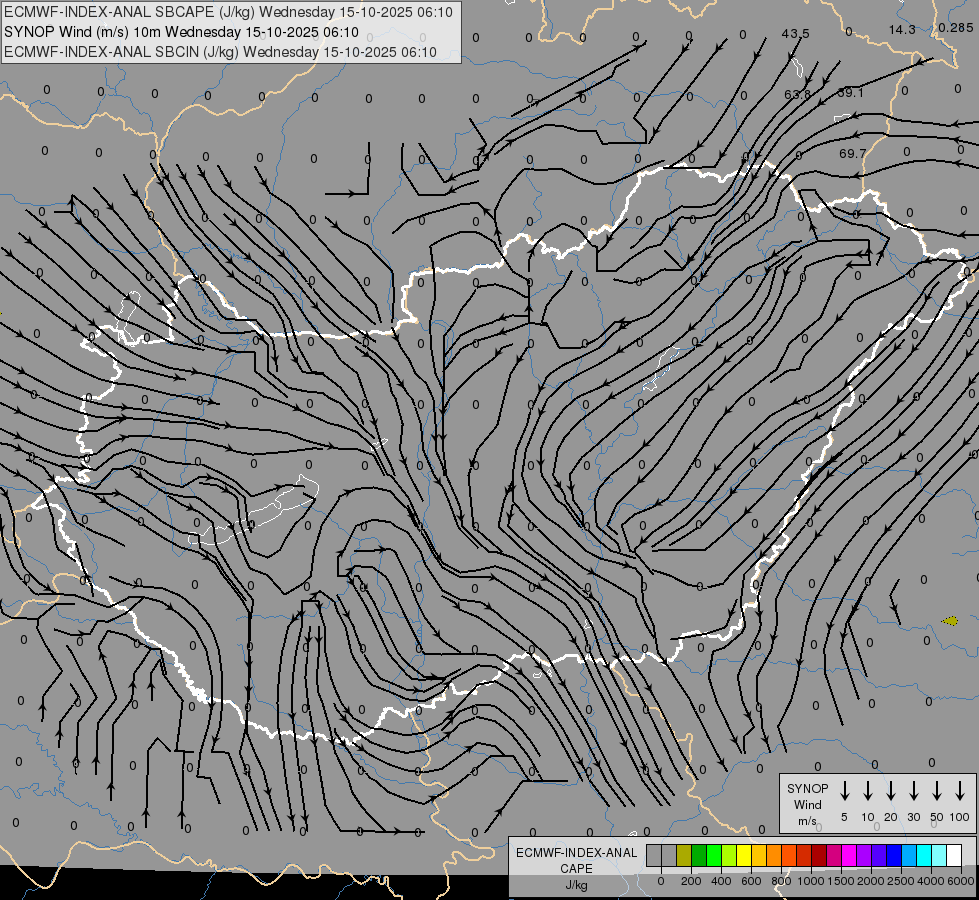
Task: Select the white CAPE legend swatch
Action: [x=954, y=855]
